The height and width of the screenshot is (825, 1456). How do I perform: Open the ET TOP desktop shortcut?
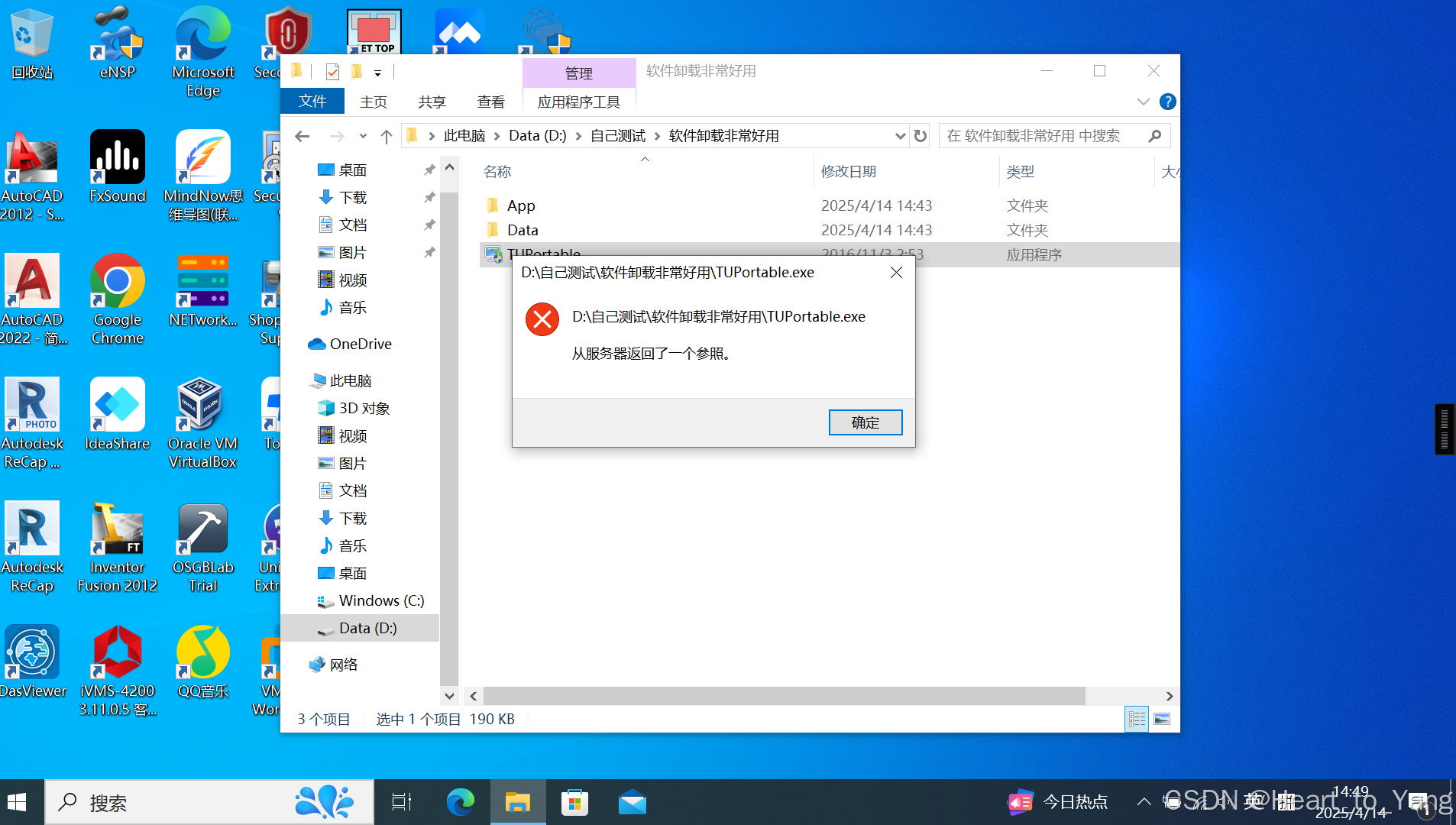pyautogui.click(x=374, y=32)
